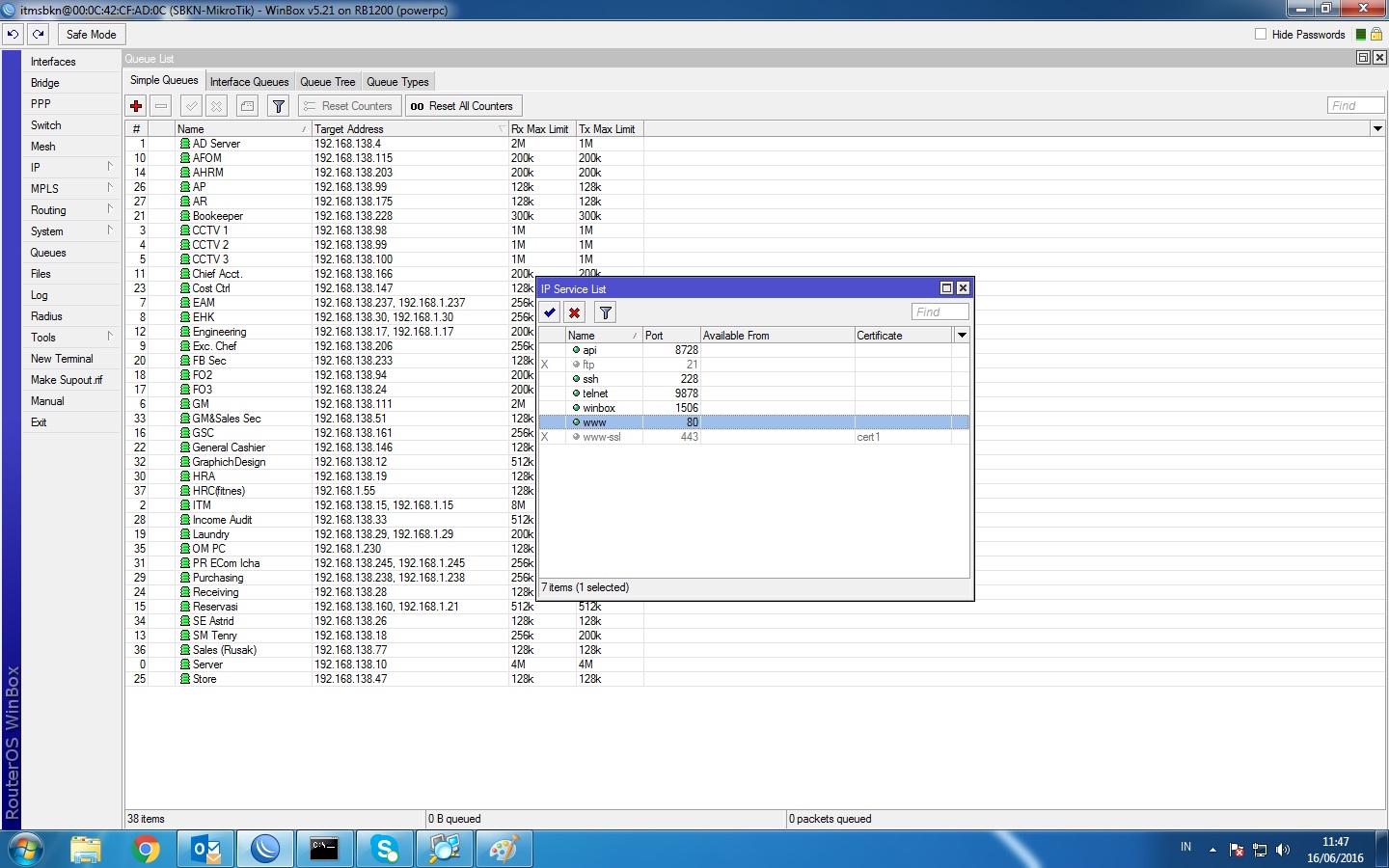Open Paint from taskbar

point(504,850)
